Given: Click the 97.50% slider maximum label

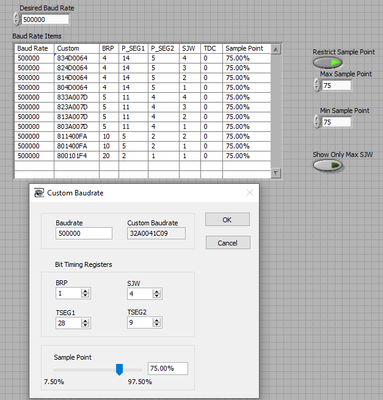Looking at the screenshot, I should (x=140, y=382).
